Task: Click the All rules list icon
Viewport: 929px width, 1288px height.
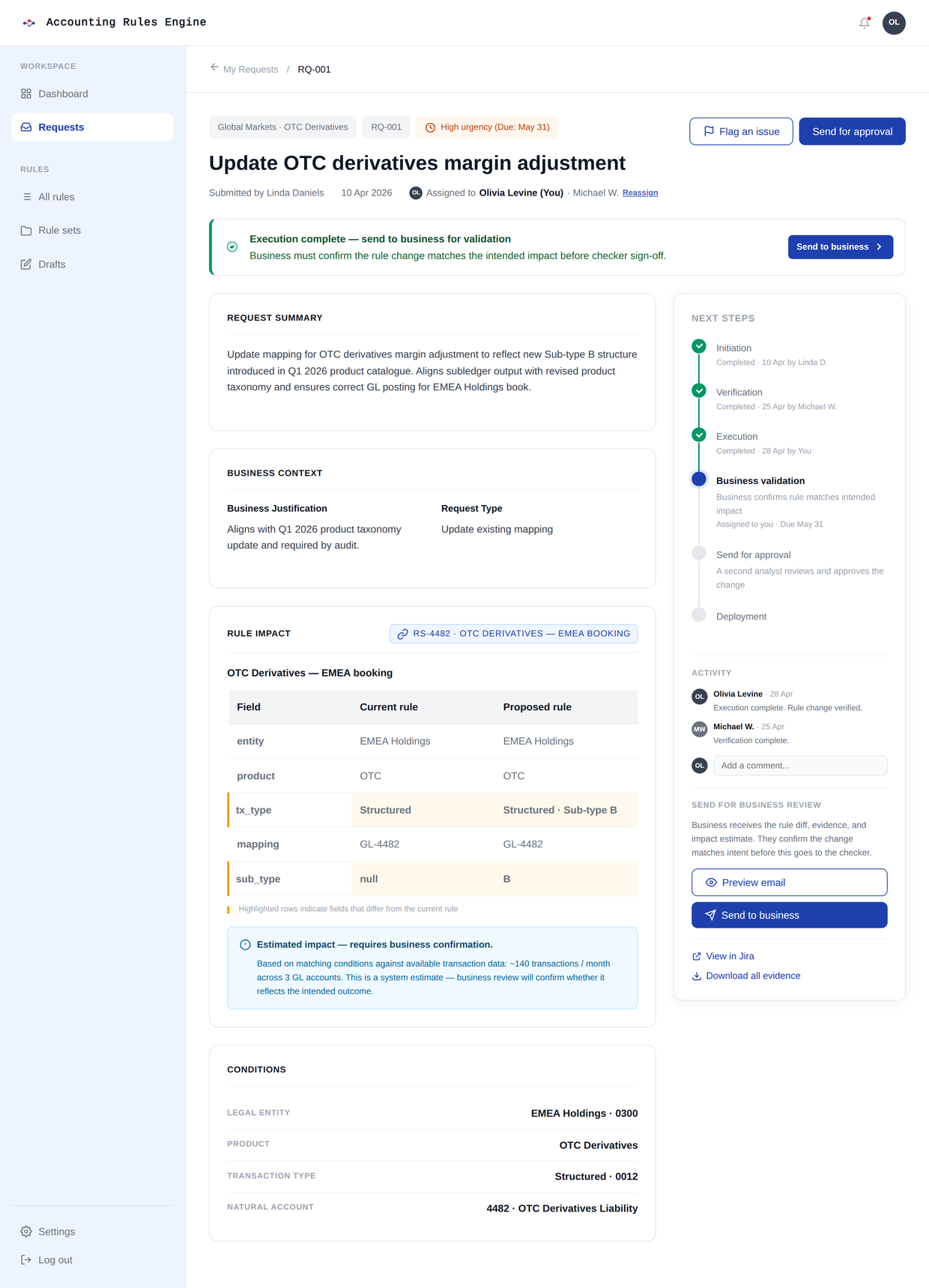Action: [x=26, y=197]
